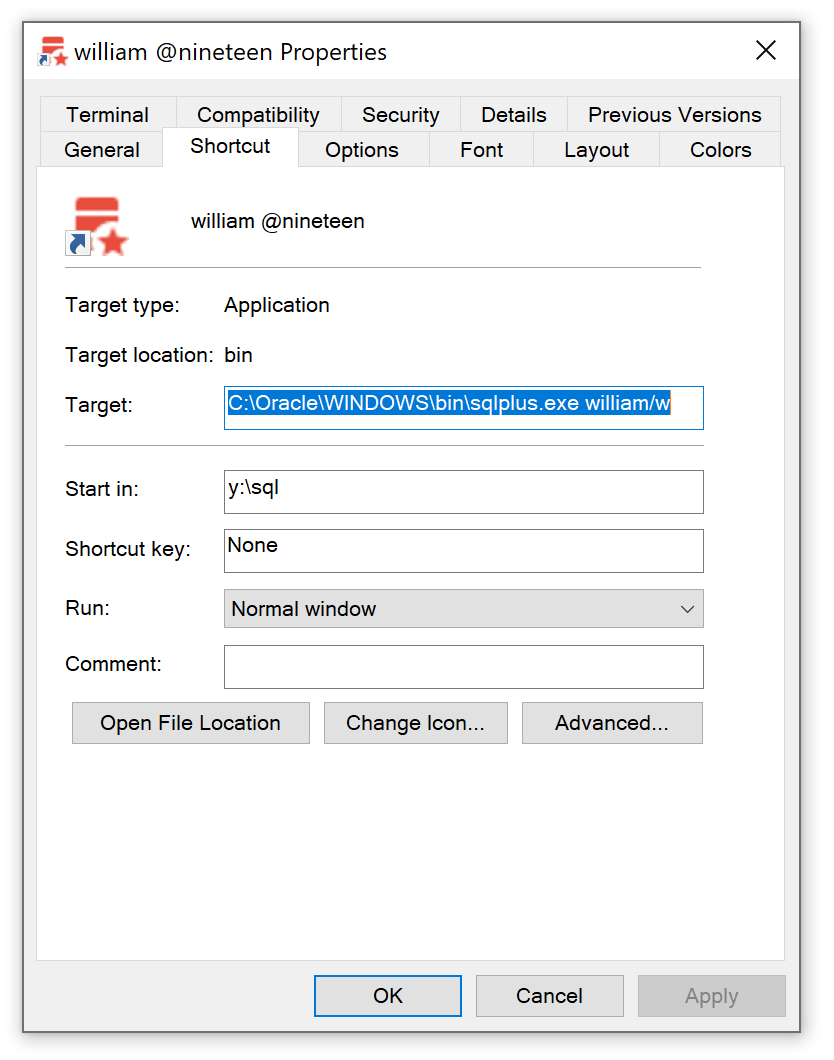Expand the Run window mode dropdown
The image size is (834, 1060).
464,608
